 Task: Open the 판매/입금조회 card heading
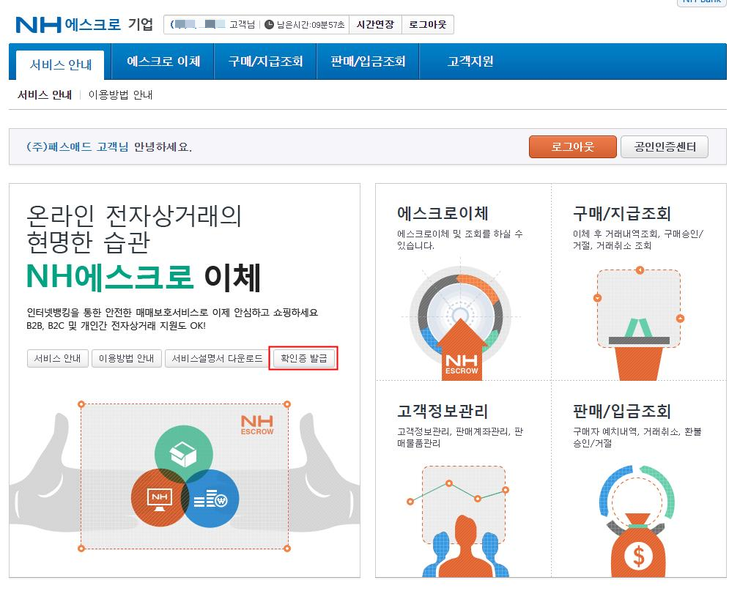pos(622,411)
